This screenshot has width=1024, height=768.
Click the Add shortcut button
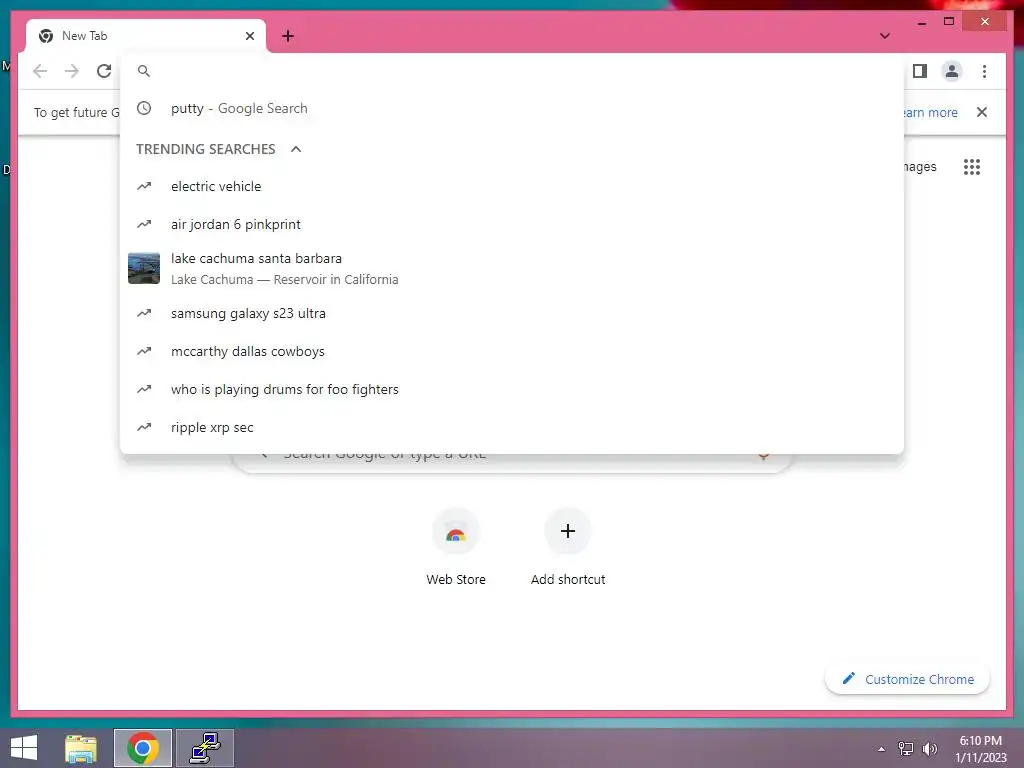pos(568,547)
